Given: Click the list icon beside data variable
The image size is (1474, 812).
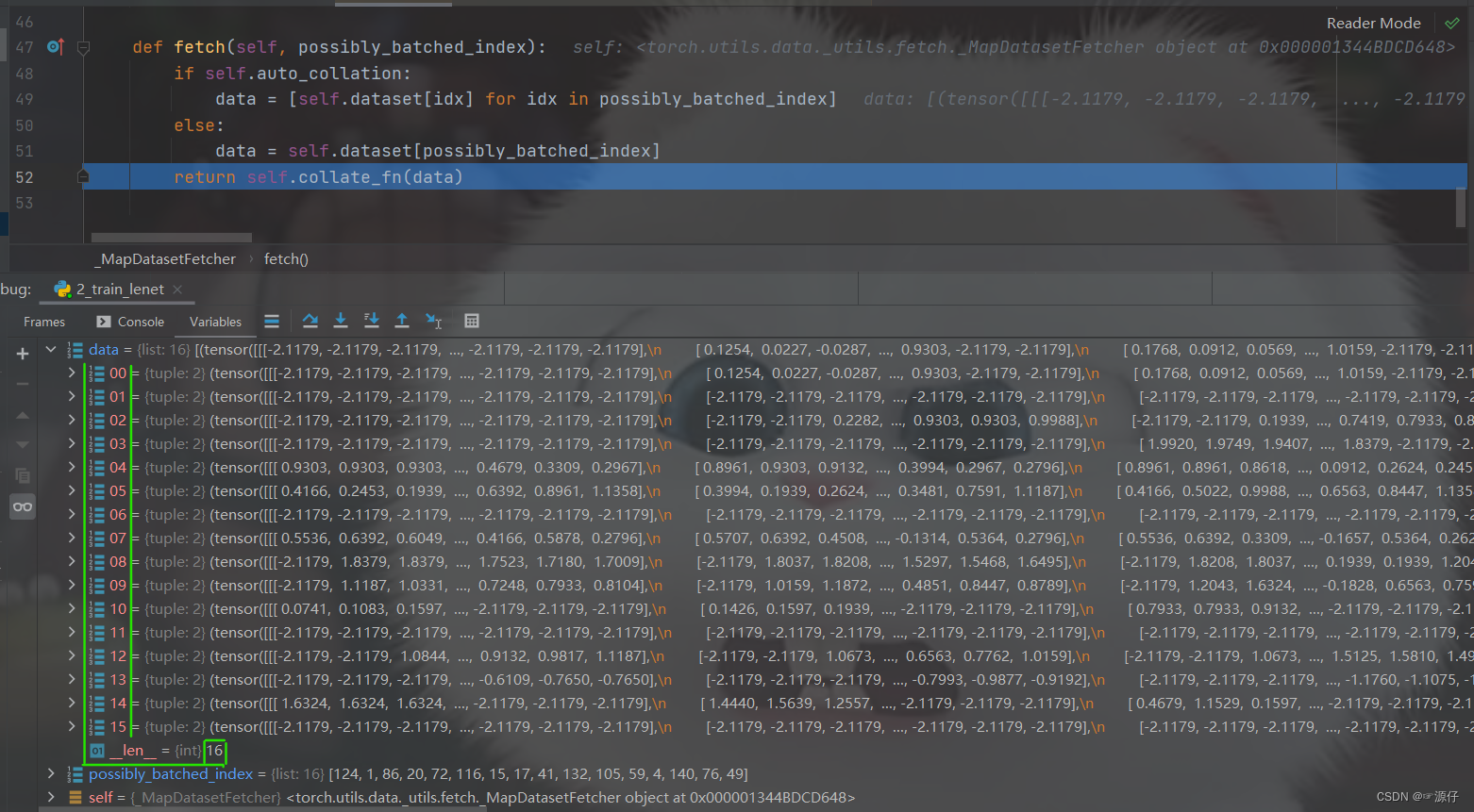Looking at the screenshot, I should pyautogui.click(x=75, y=350).
